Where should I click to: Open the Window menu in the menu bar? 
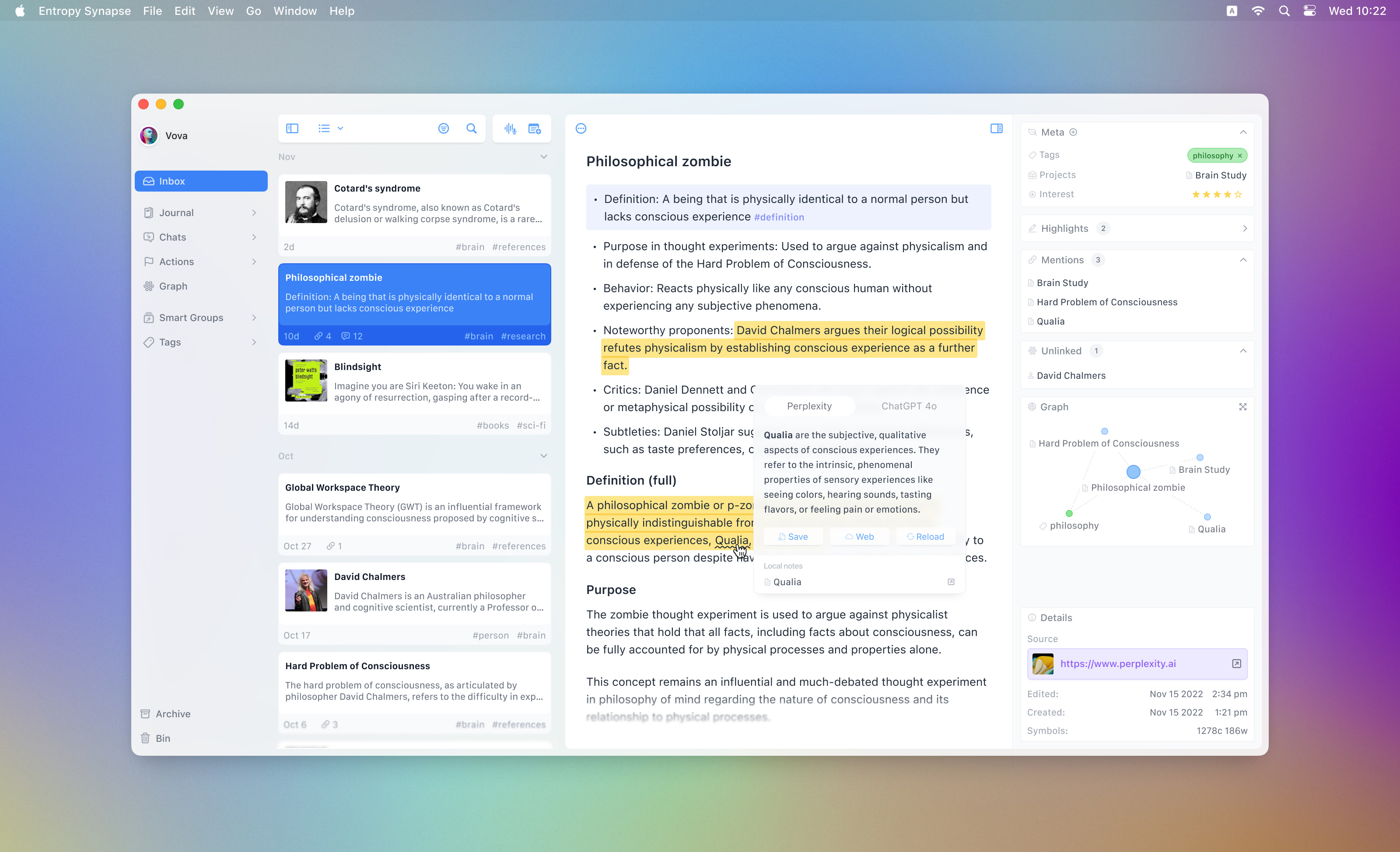(x=295, y=11)
